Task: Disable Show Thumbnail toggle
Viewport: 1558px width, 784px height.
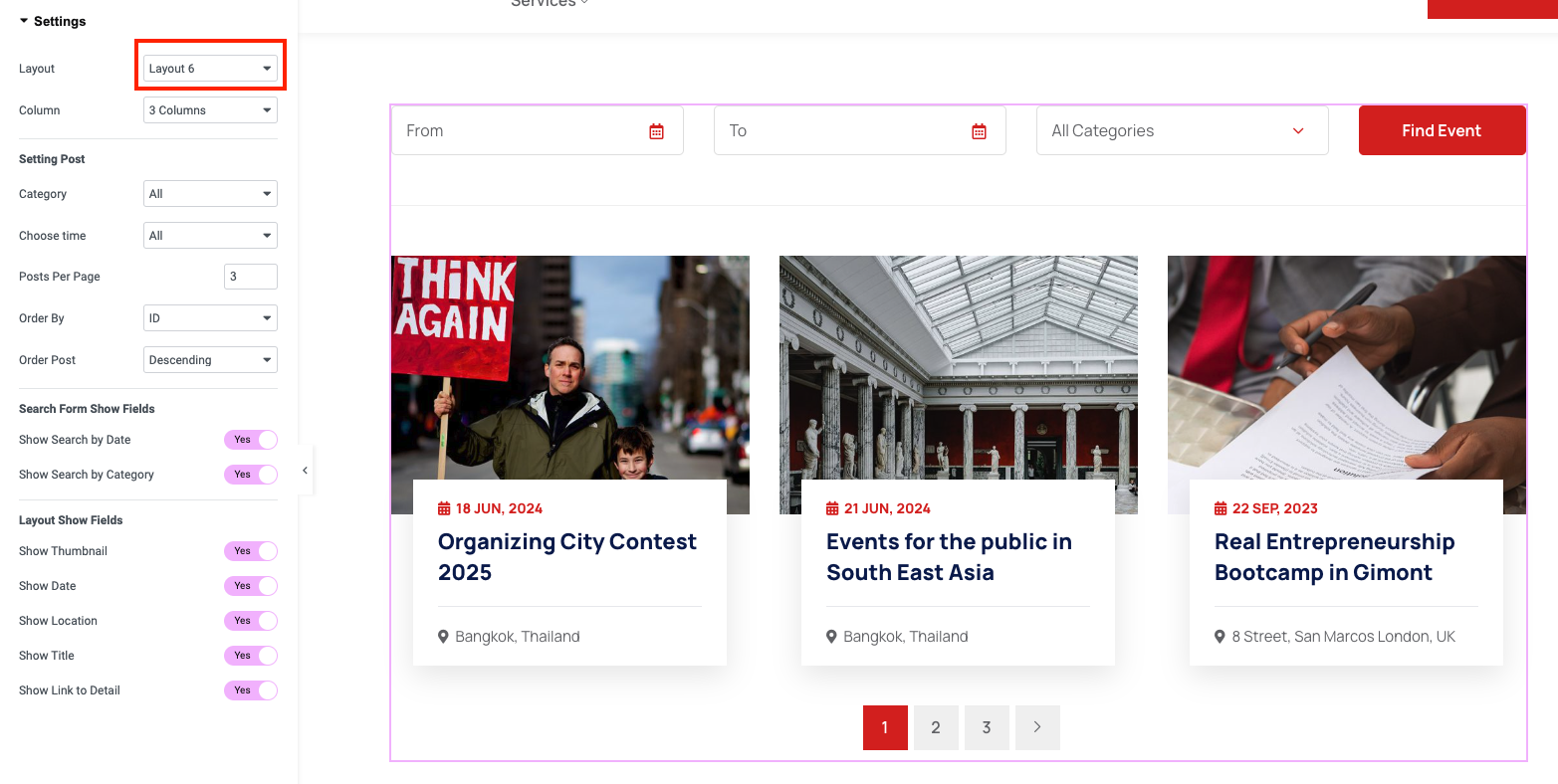Action: click(250, 551)
